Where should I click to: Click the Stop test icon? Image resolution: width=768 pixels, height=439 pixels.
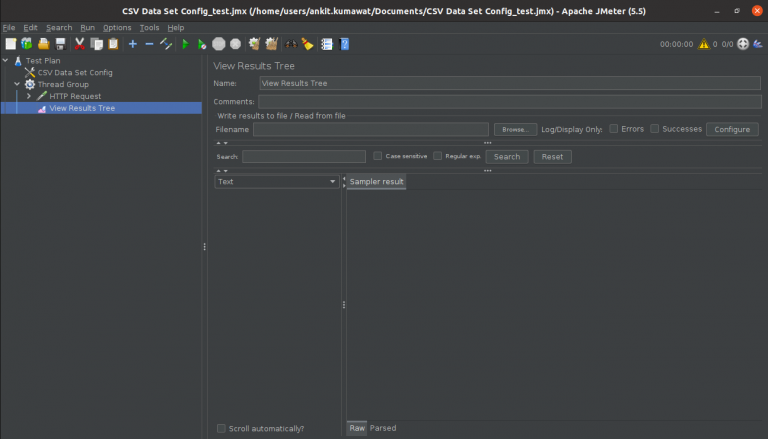coord(218,44)
